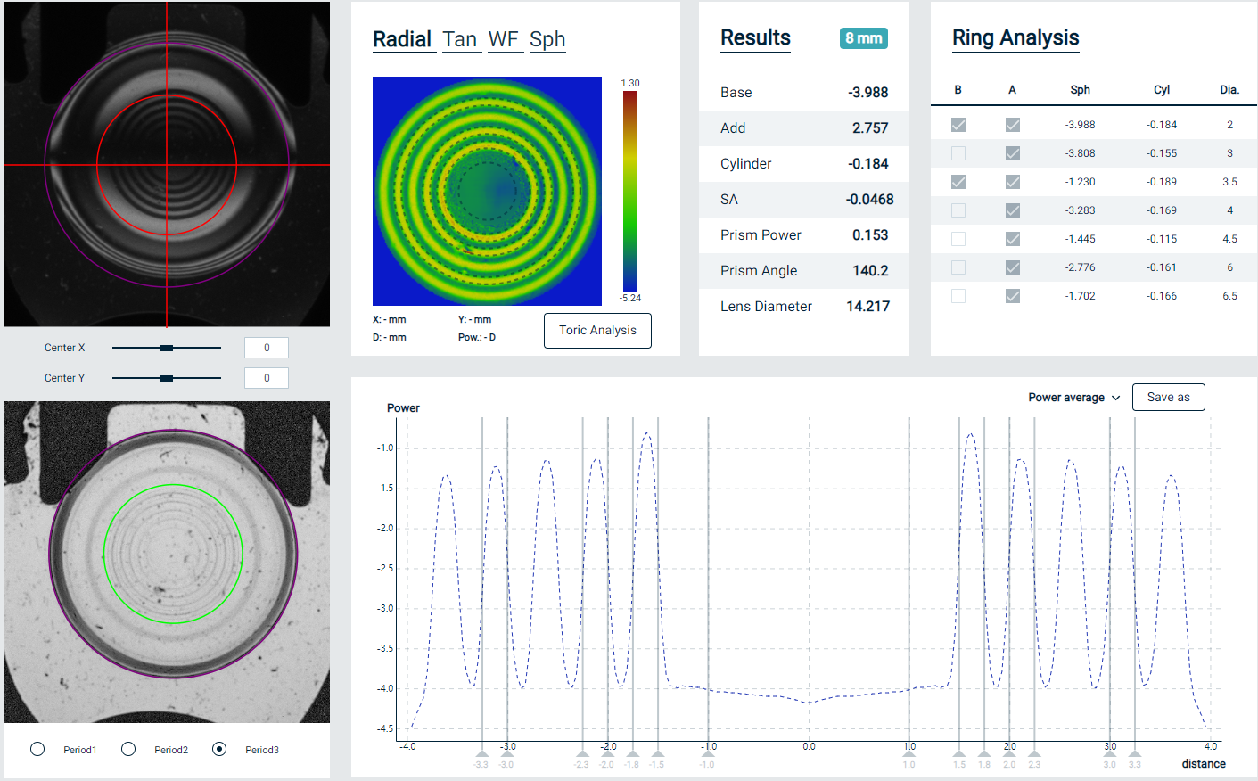Switch to the Tan map tab
The width and height of the screenshot is (1258, 781).
[460, 39]
